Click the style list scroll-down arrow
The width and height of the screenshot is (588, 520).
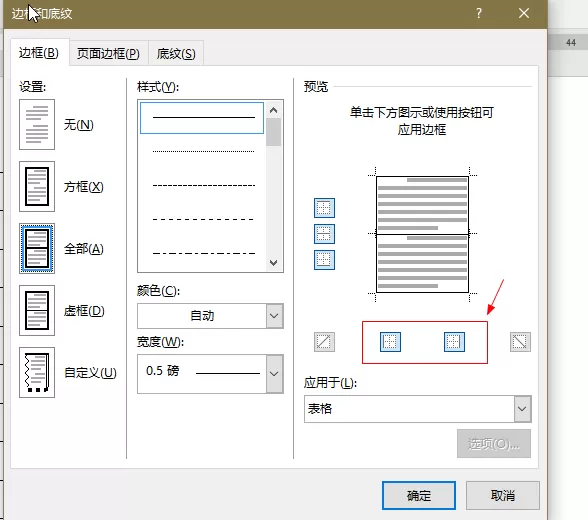(x=273, y=262)
